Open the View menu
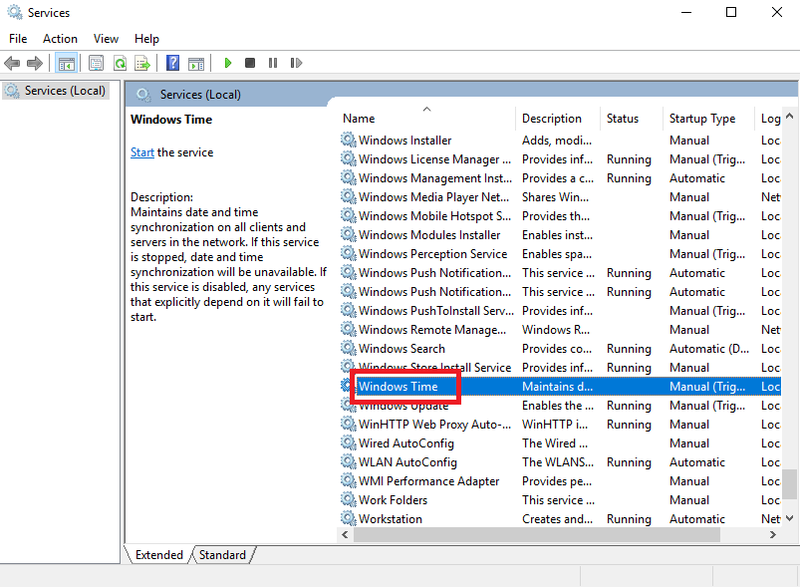This screenshot has width=800, height=587. pos(106,39)
